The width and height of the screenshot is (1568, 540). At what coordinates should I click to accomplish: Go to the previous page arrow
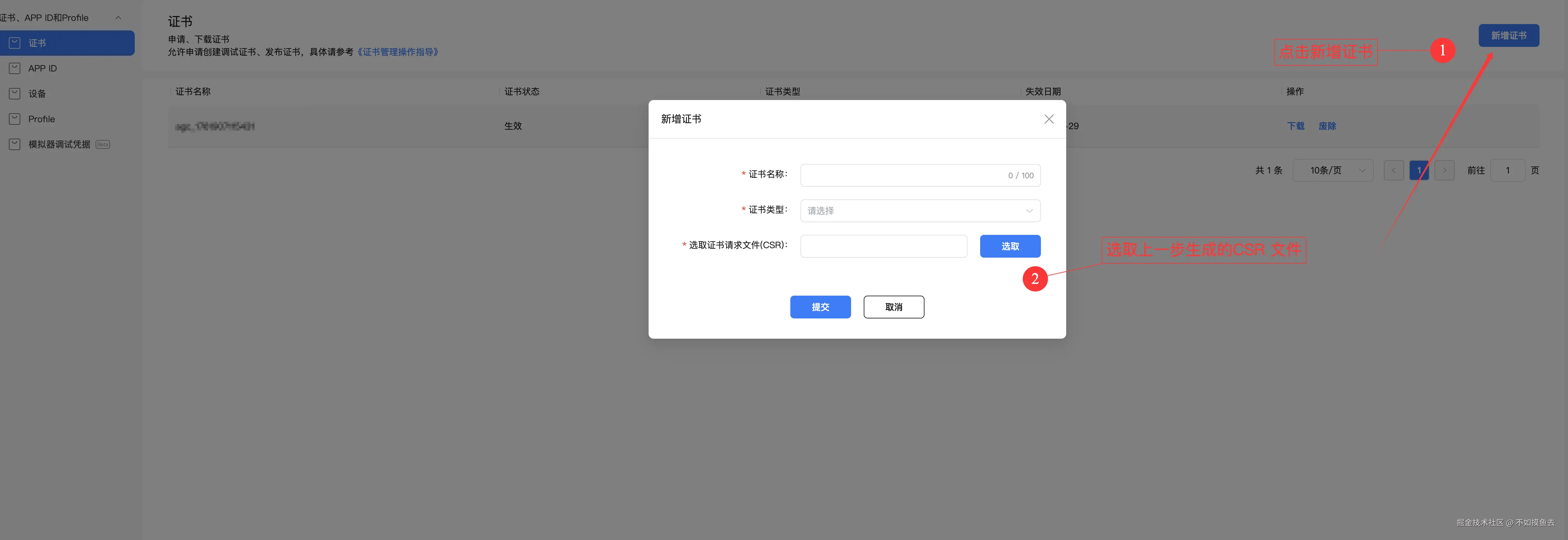pyautogui.click(x=1393, y=171)
